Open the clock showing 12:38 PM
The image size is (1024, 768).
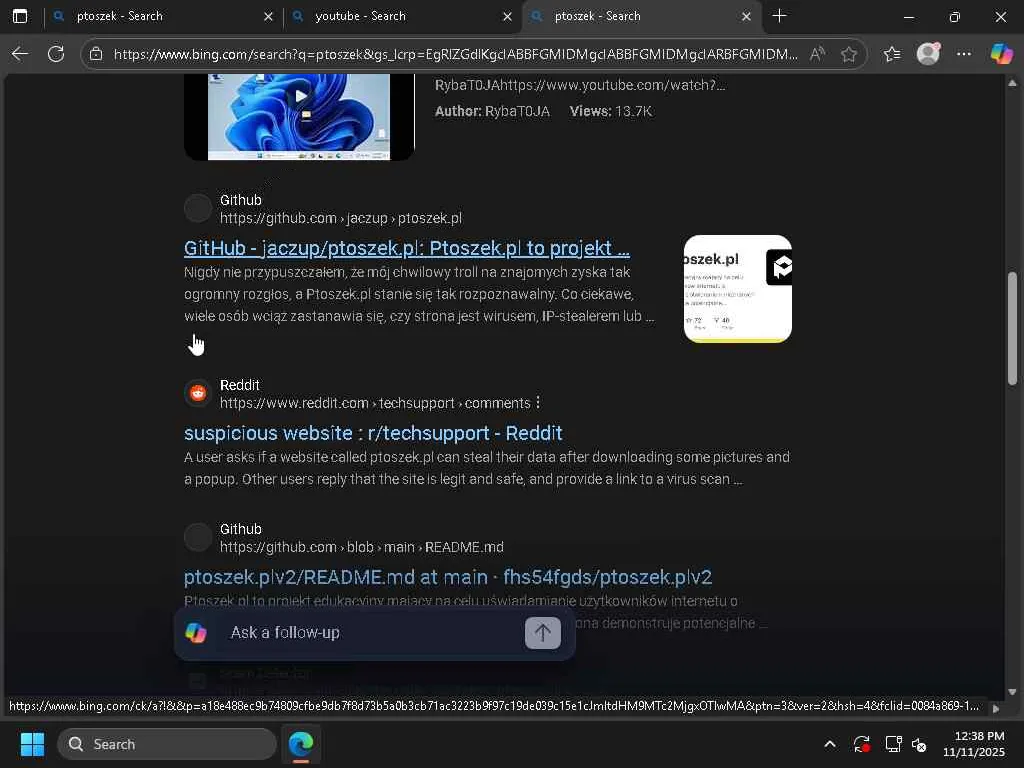973,744
